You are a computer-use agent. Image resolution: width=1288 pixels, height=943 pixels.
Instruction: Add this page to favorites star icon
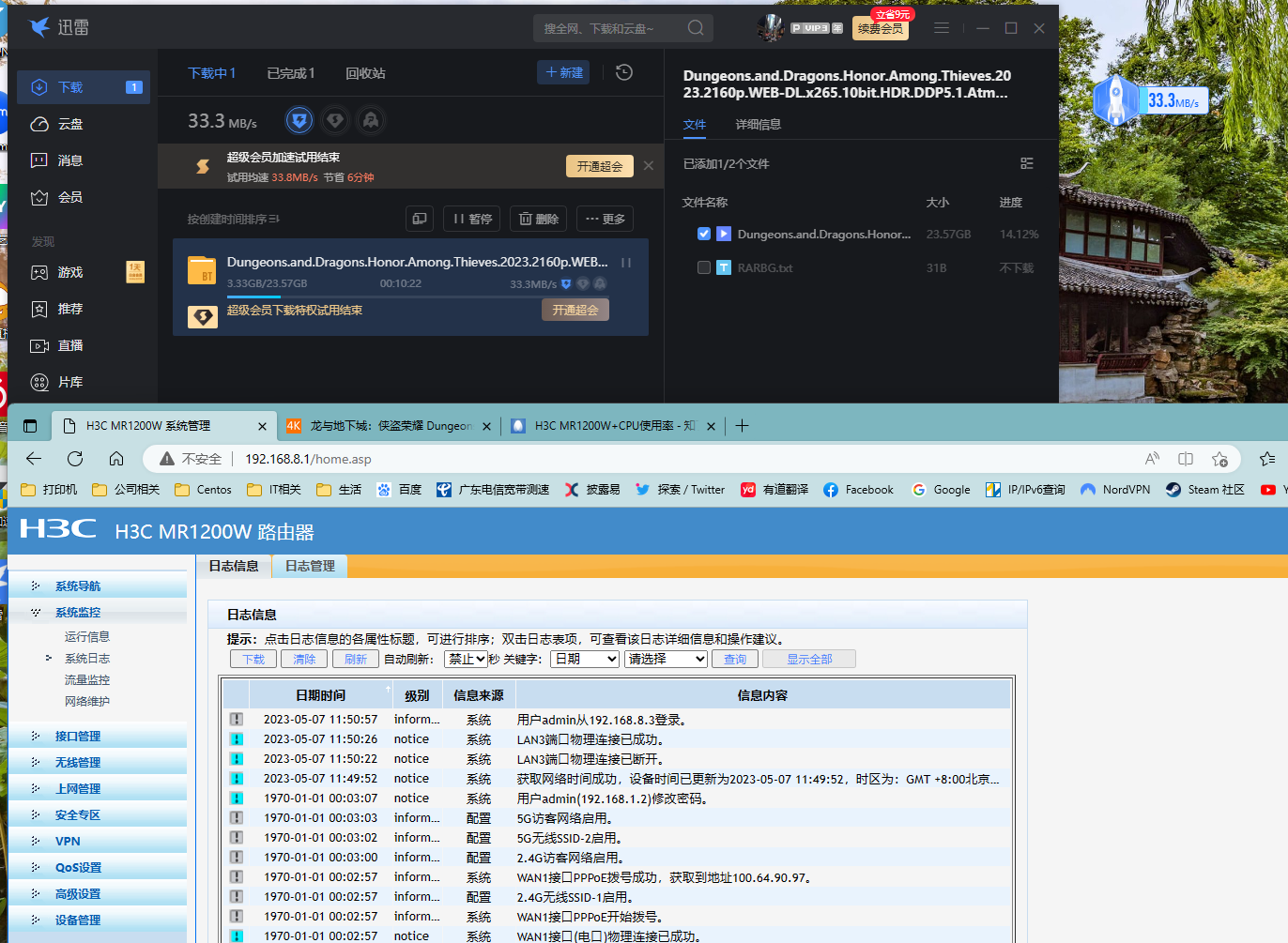pos(1219,459)
